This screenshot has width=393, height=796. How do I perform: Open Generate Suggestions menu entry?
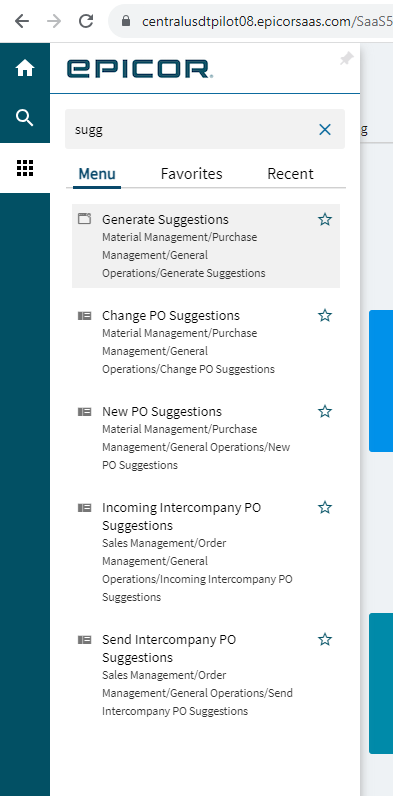(206, 246)
